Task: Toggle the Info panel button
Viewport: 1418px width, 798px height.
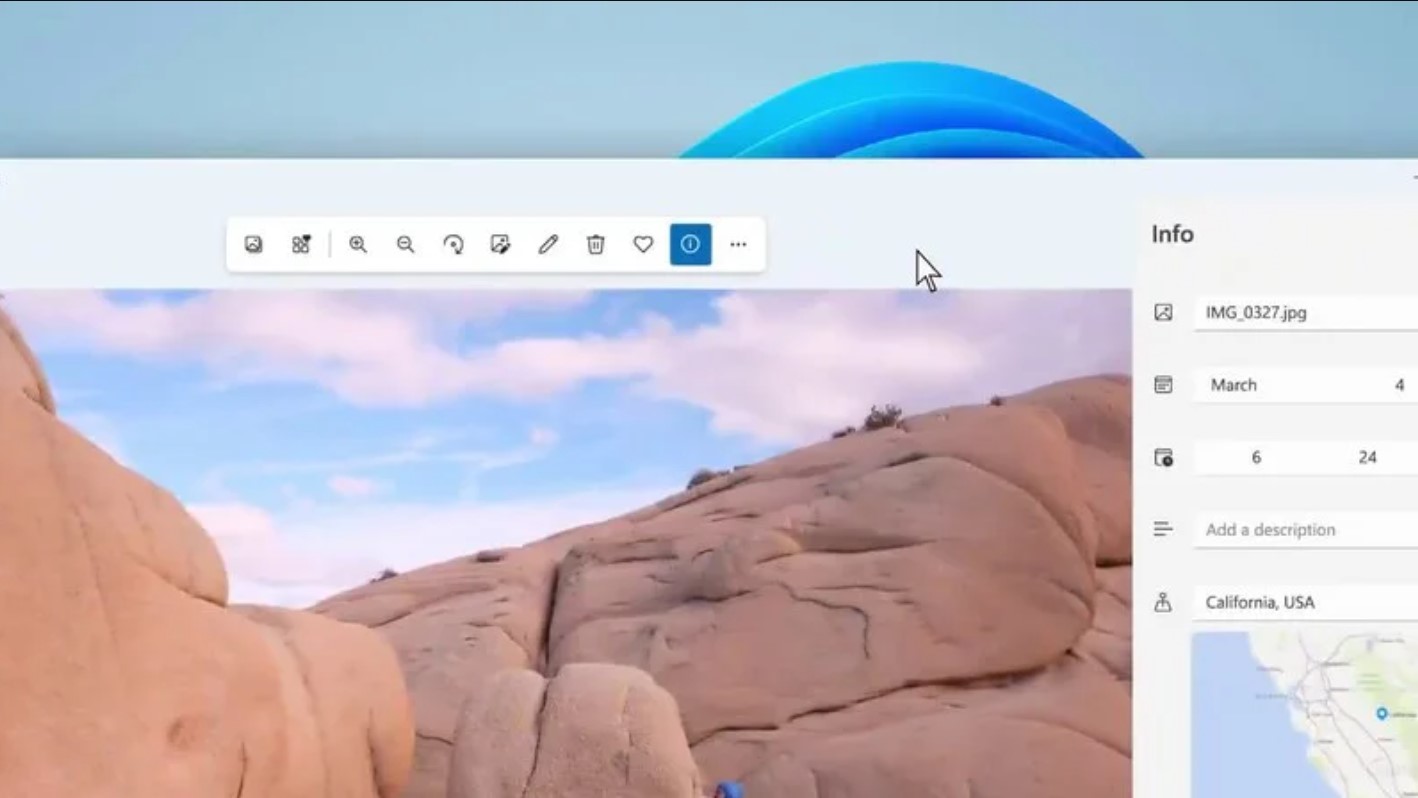Action: pos(690,244)
